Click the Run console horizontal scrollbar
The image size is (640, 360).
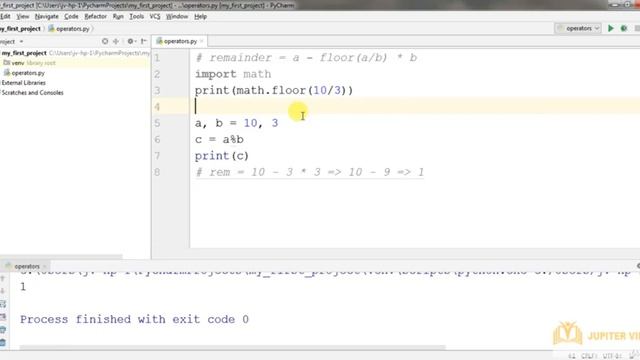(x=233, y=348)
